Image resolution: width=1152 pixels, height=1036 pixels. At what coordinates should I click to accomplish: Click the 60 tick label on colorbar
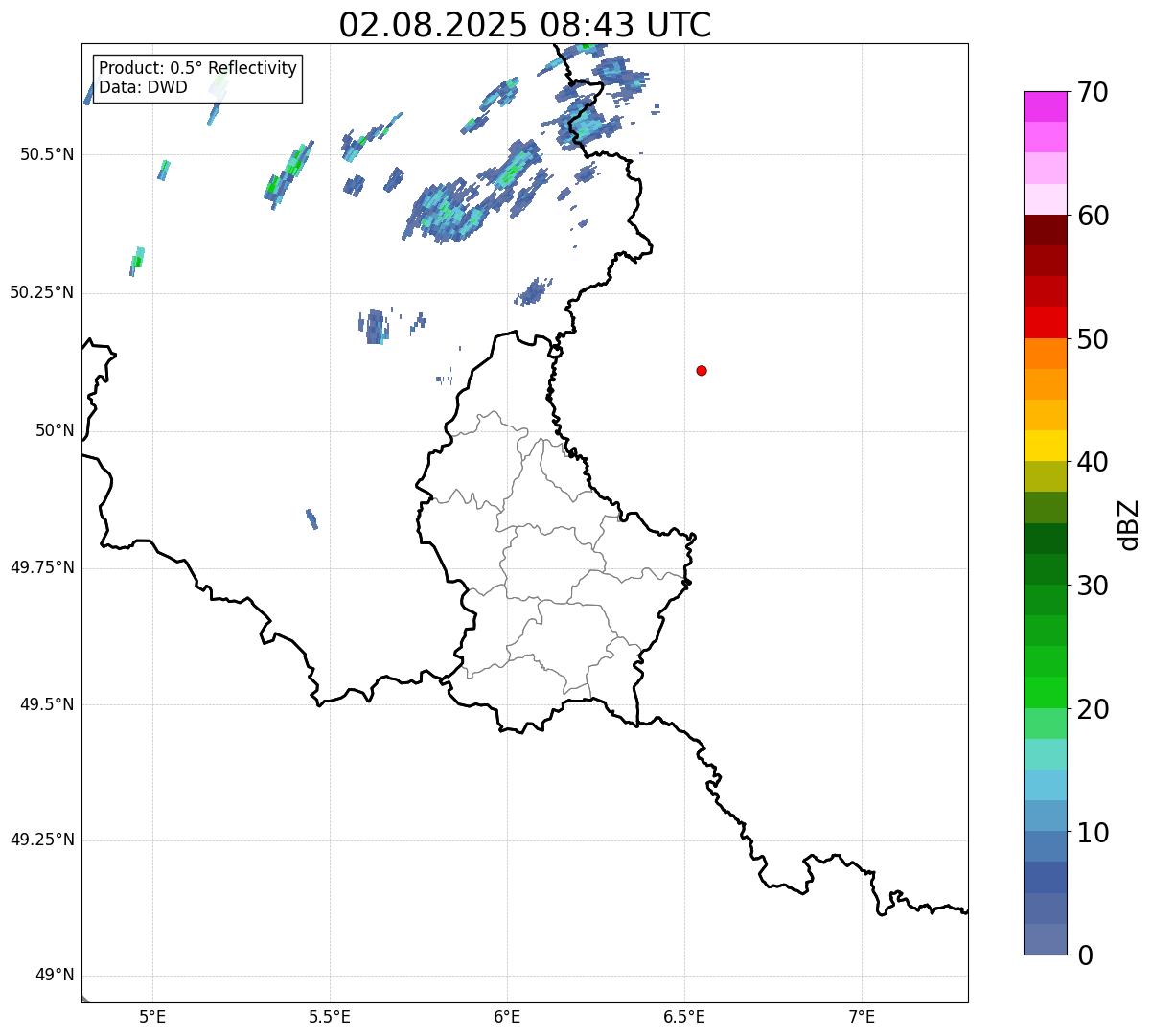tap(1093, 216)
